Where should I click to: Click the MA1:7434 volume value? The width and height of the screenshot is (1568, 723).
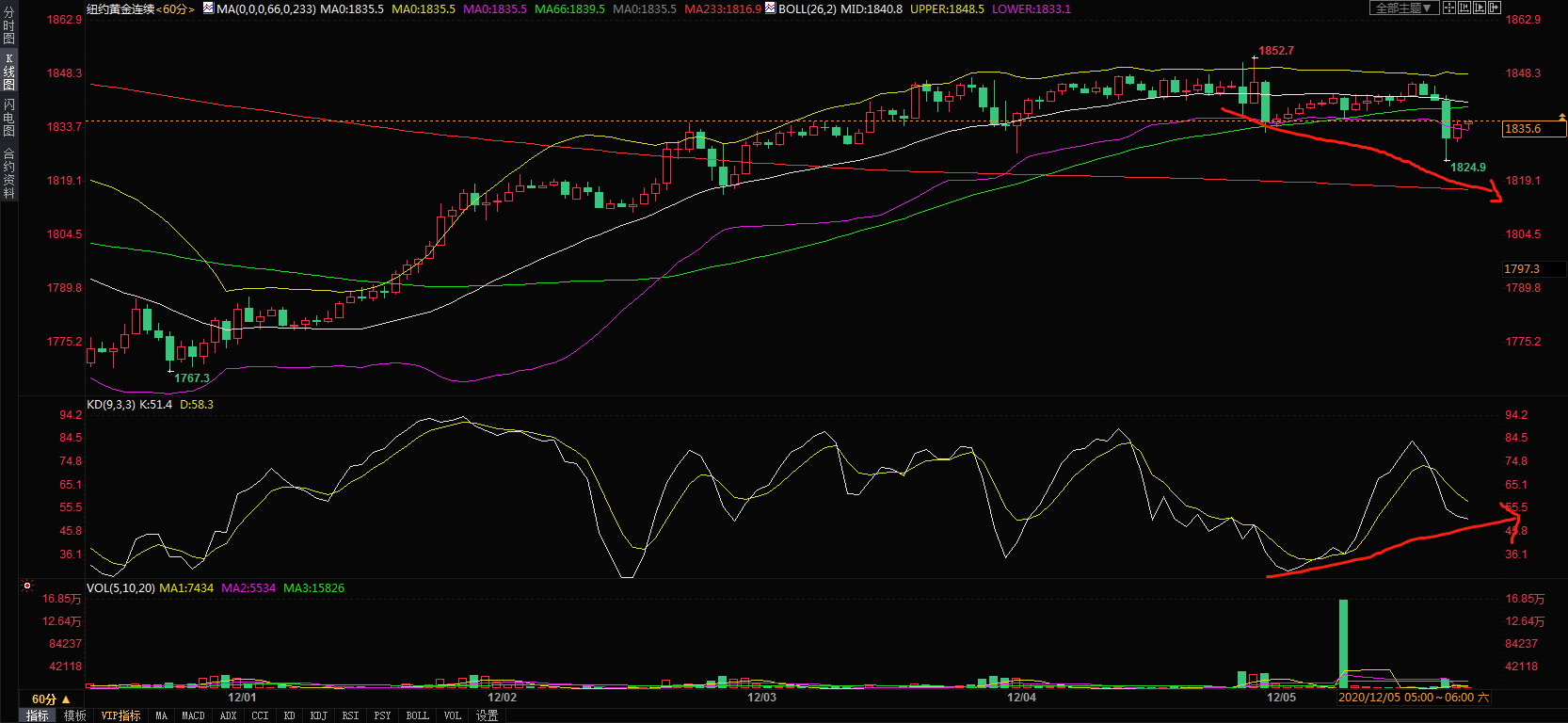[186, 588]
